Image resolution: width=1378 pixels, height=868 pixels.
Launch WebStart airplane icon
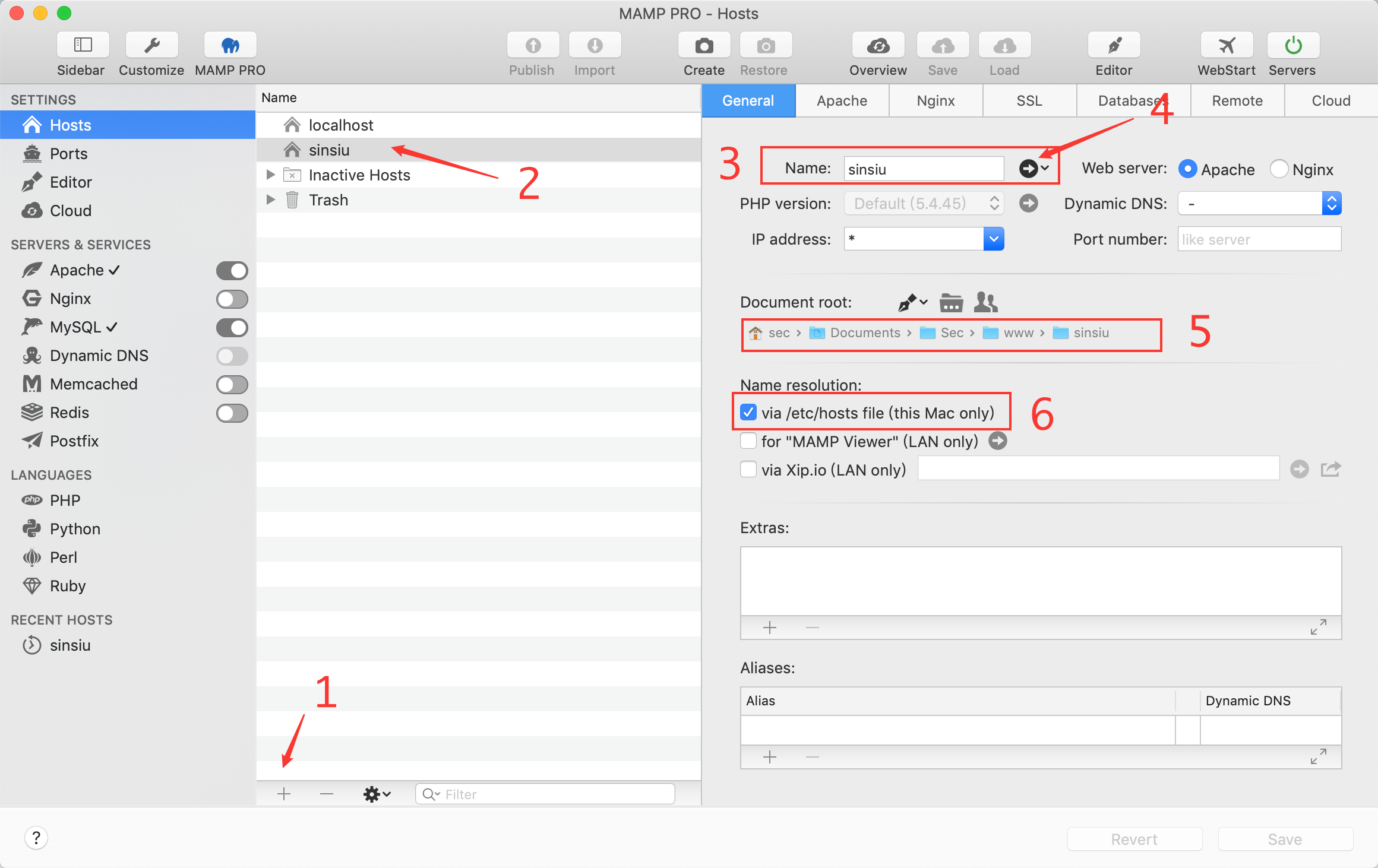pos(1227,45)
